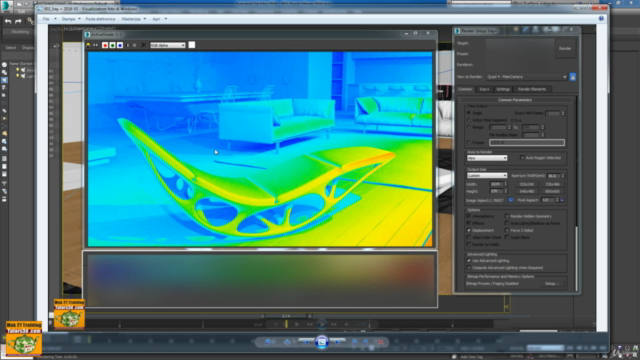Open the RGB Alpha channel dropdown
This screenshot has width=640, height=360.
pos(168,45)
